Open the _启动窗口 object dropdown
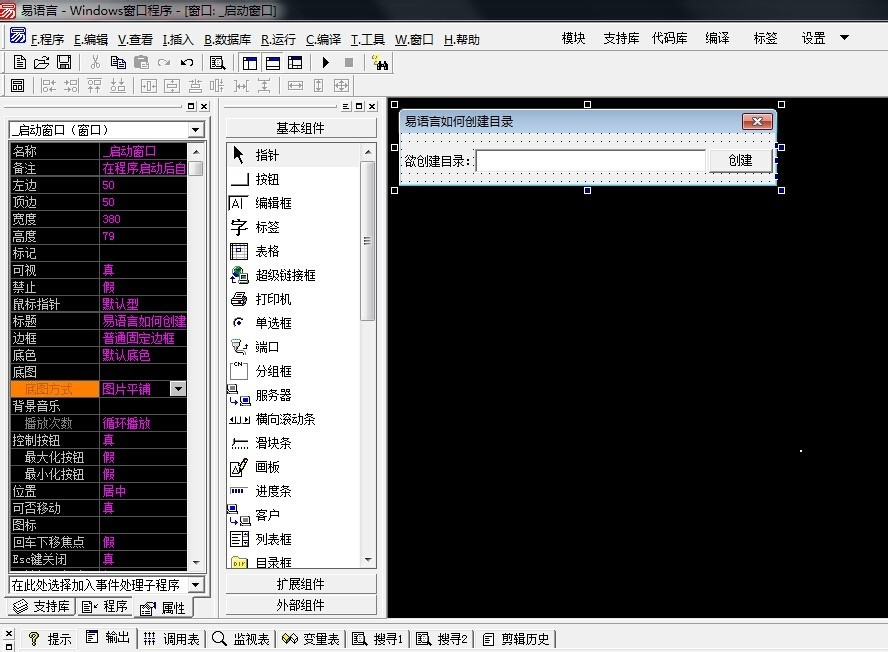This screenshot has width=888, height=652. (195, 130)
